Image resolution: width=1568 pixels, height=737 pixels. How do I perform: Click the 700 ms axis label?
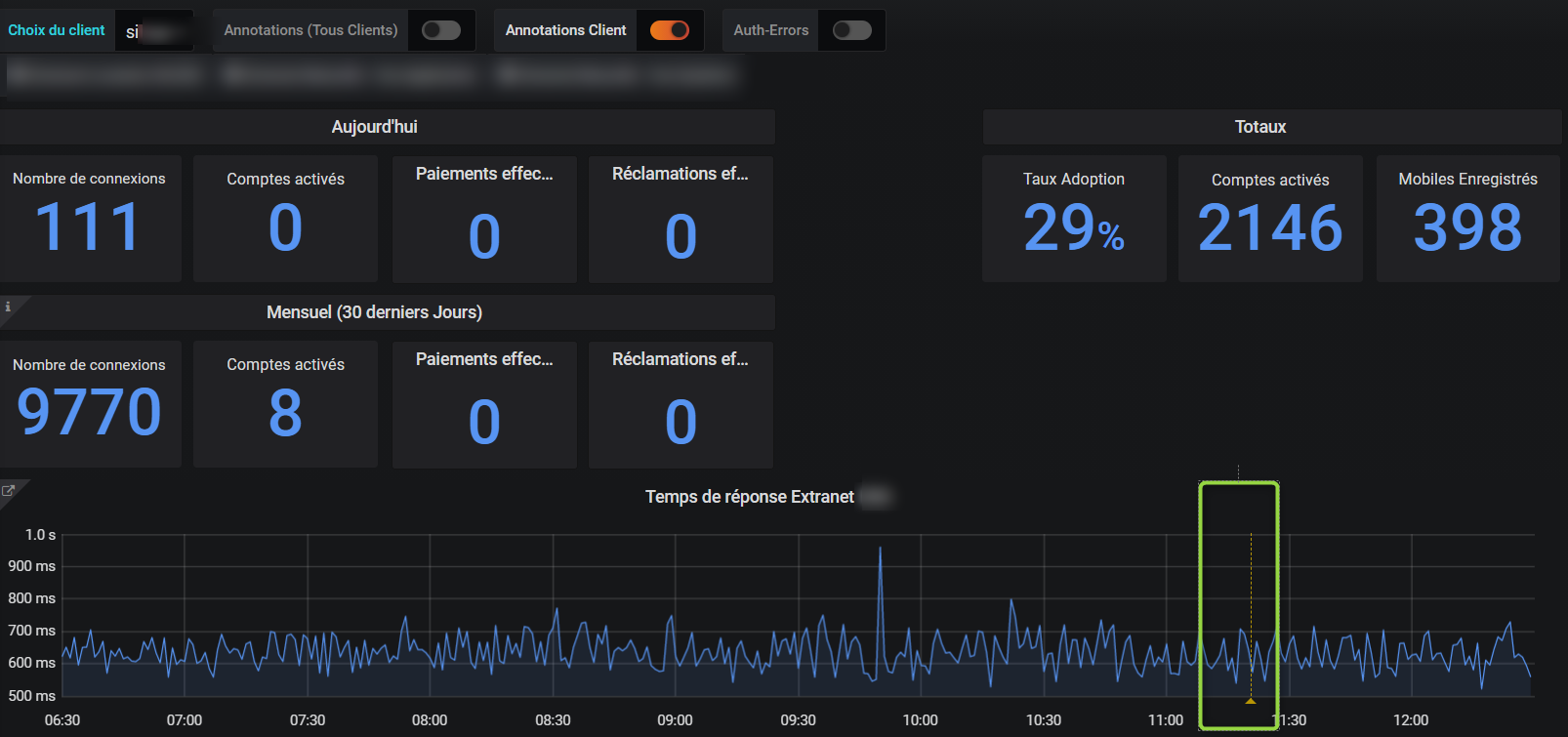coord(32,631)
